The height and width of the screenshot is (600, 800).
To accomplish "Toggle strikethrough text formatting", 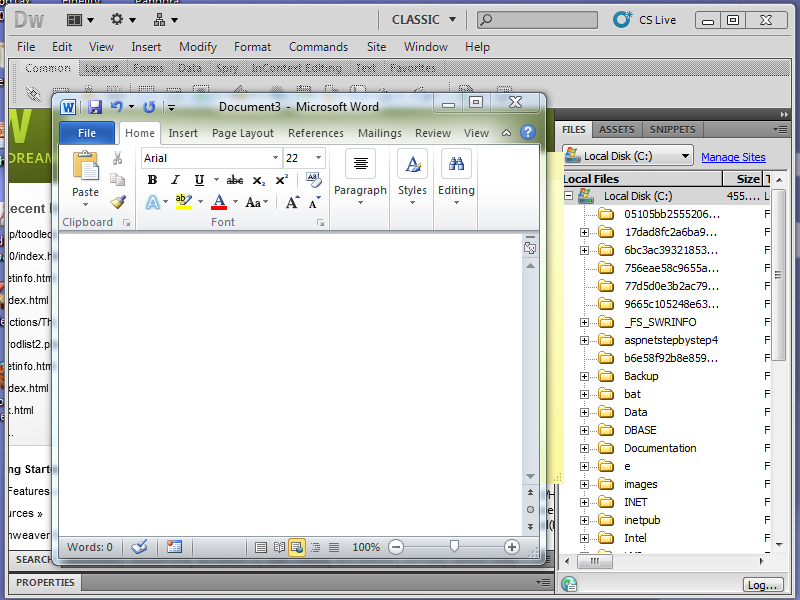I will (235, 180).
